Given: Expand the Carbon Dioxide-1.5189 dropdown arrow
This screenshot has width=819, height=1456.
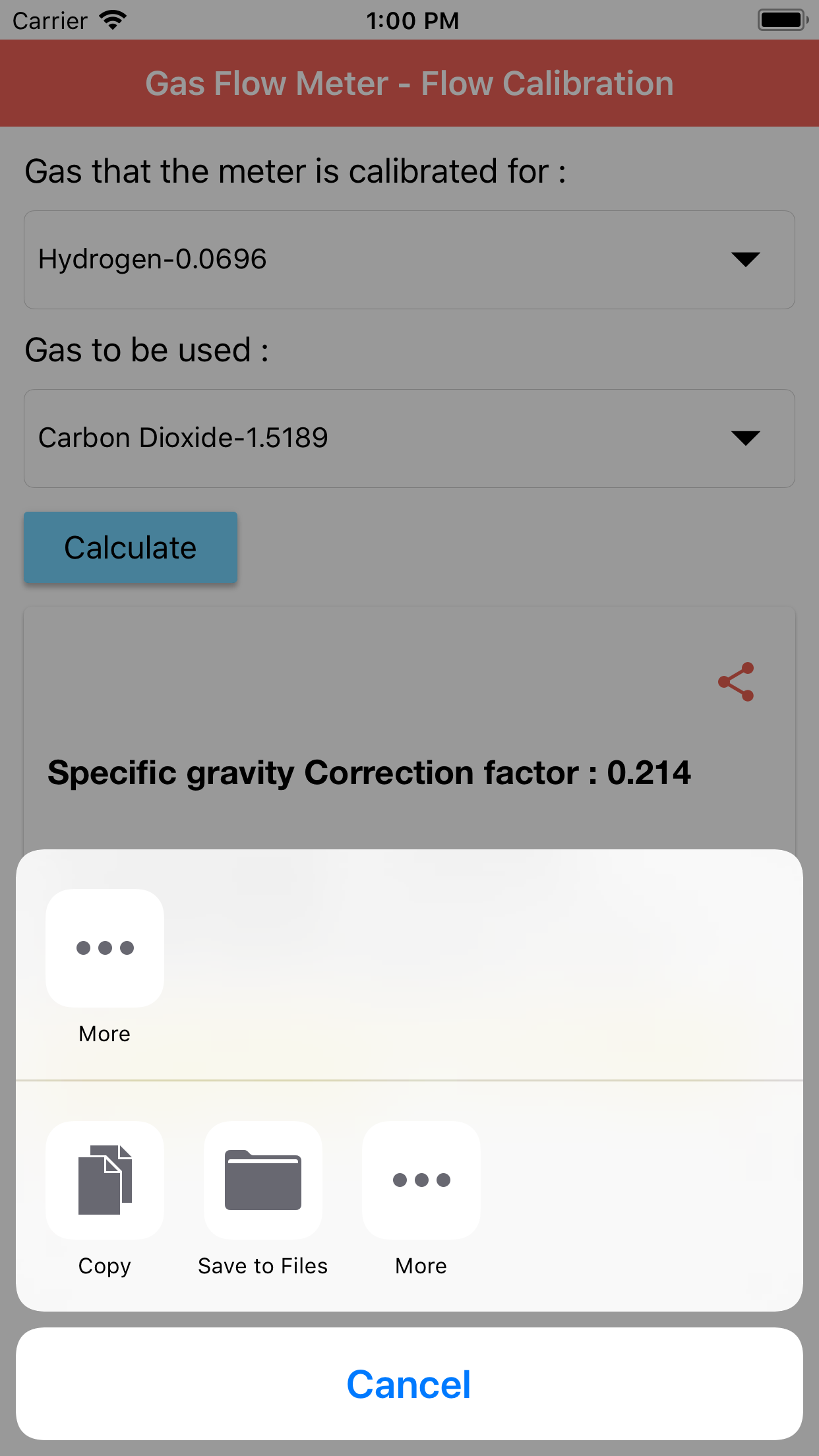Looking at the screenshot, I should point(745,438).
